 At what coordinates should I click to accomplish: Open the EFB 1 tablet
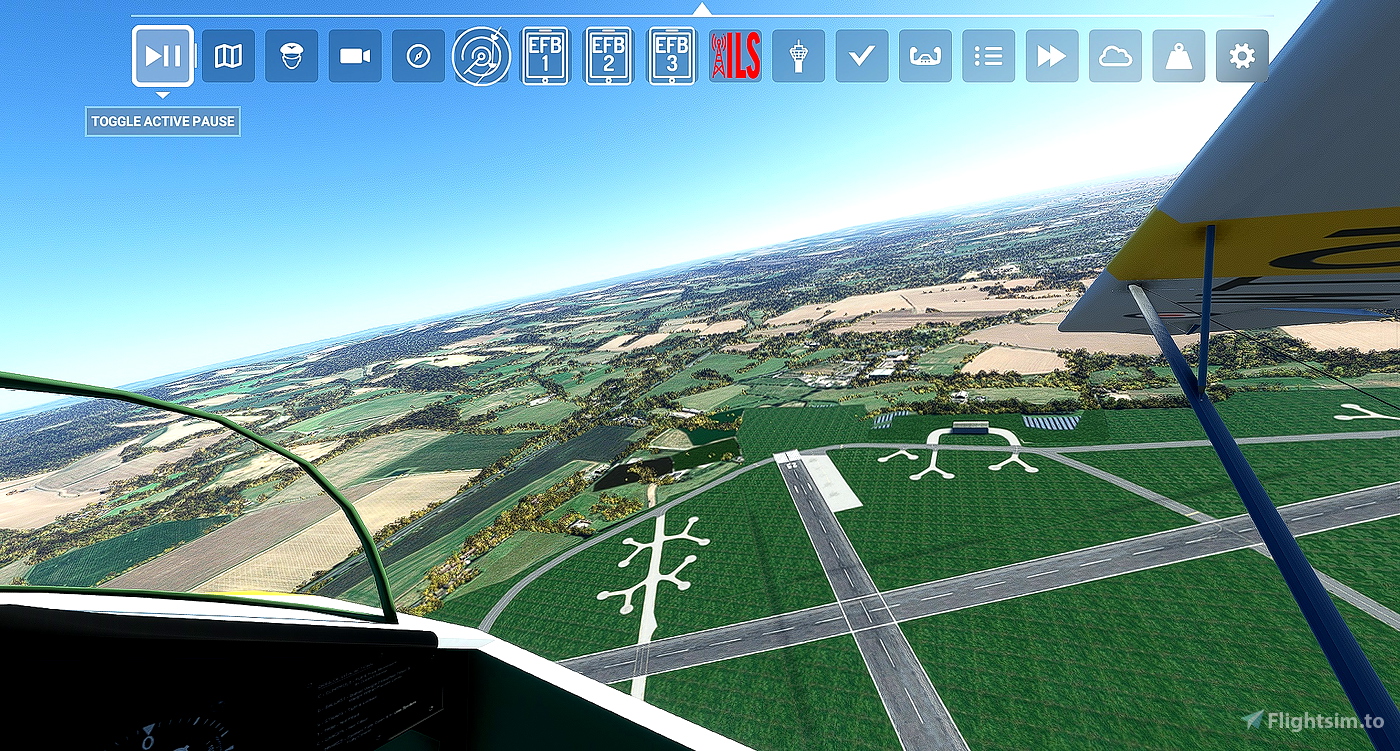(544, 56)
